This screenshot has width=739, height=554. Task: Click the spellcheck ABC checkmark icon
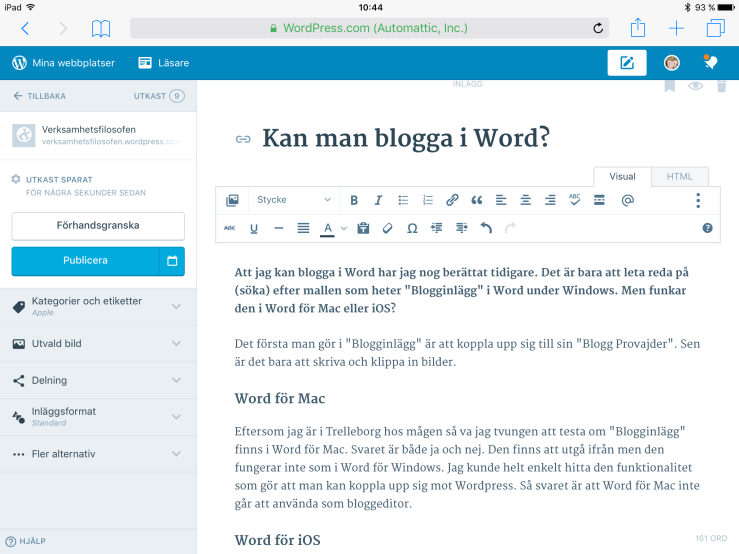tap(575, 199)
